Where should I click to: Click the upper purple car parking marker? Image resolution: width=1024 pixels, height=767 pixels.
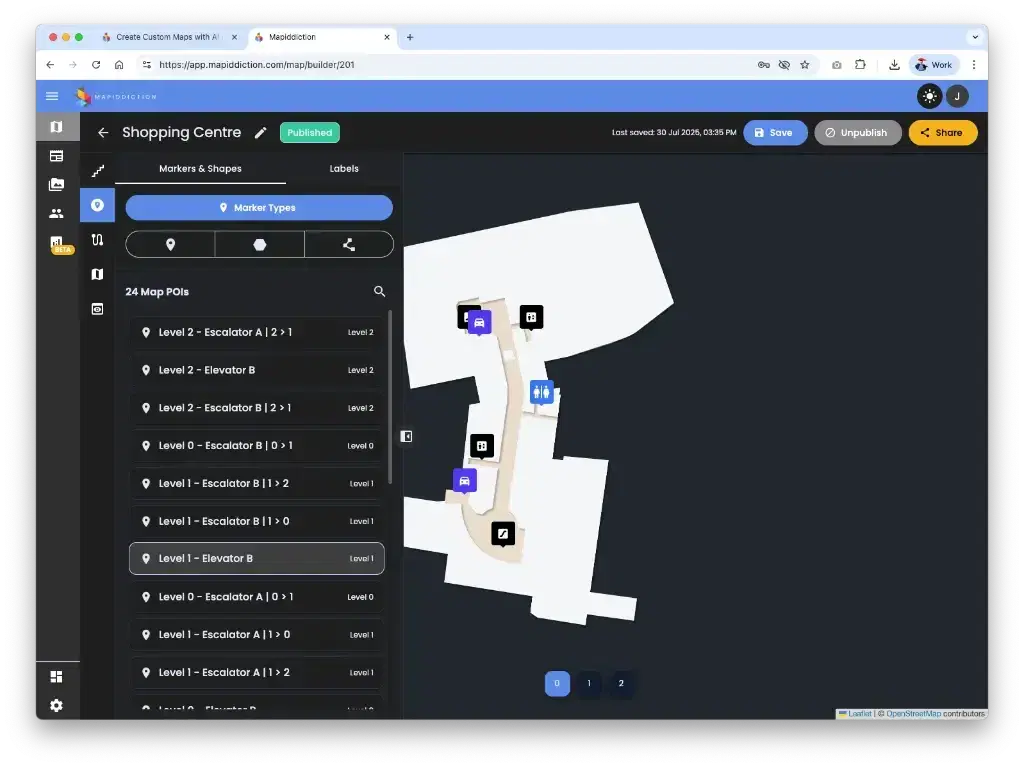[479, 323]
